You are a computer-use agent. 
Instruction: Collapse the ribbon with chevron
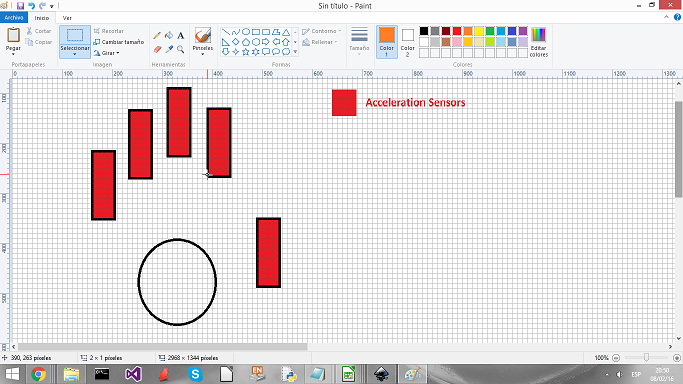click(666, 17)
